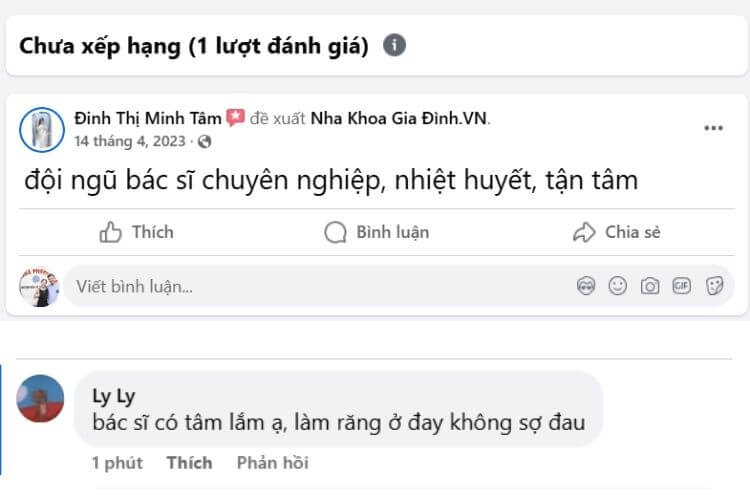Image resolution: width=750 pixels, height=501 pixels.
Task: Insert a GIF using the GIF icon
Action: pos(682,286)
